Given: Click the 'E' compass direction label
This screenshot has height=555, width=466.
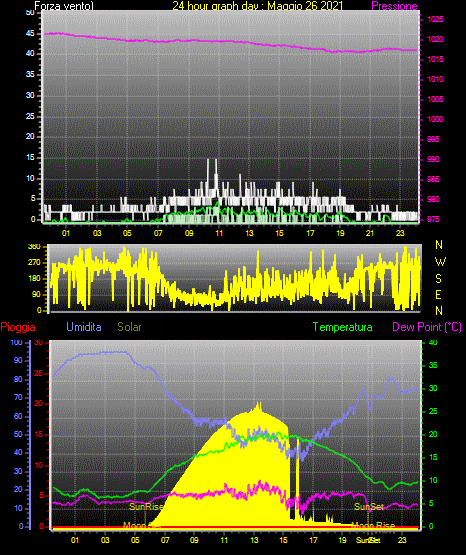Looking at the screenshot, I should (x=438, y=294).
